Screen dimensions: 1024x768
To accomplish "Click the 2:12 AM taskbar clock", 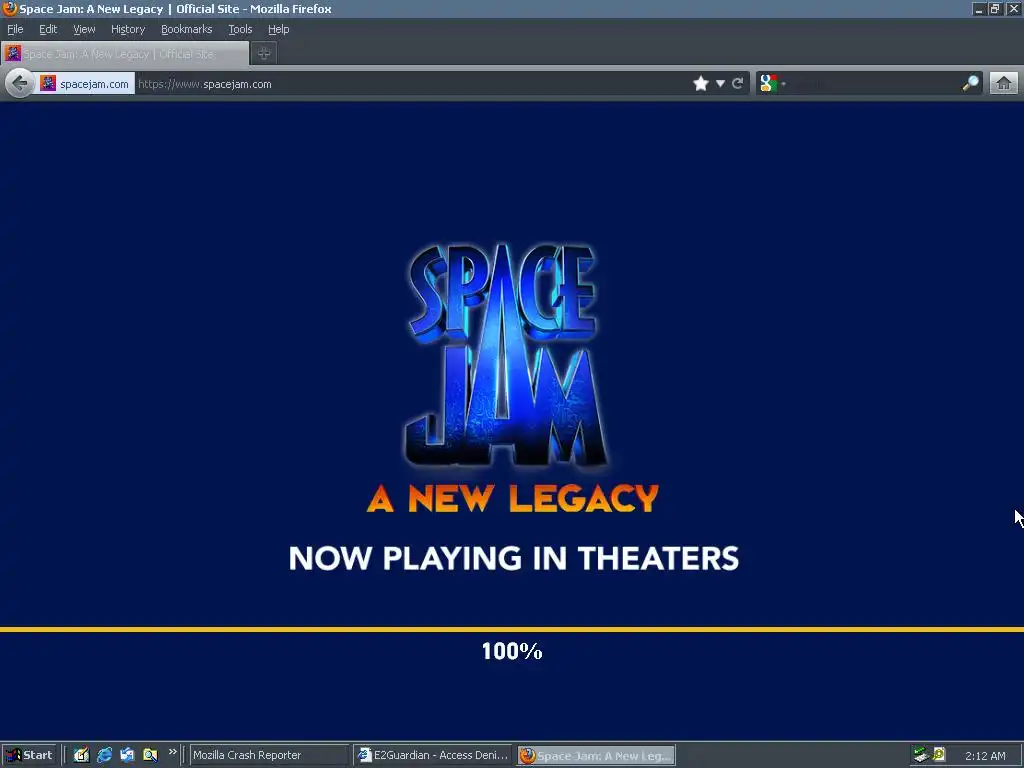I will click(x=985, y=756).
